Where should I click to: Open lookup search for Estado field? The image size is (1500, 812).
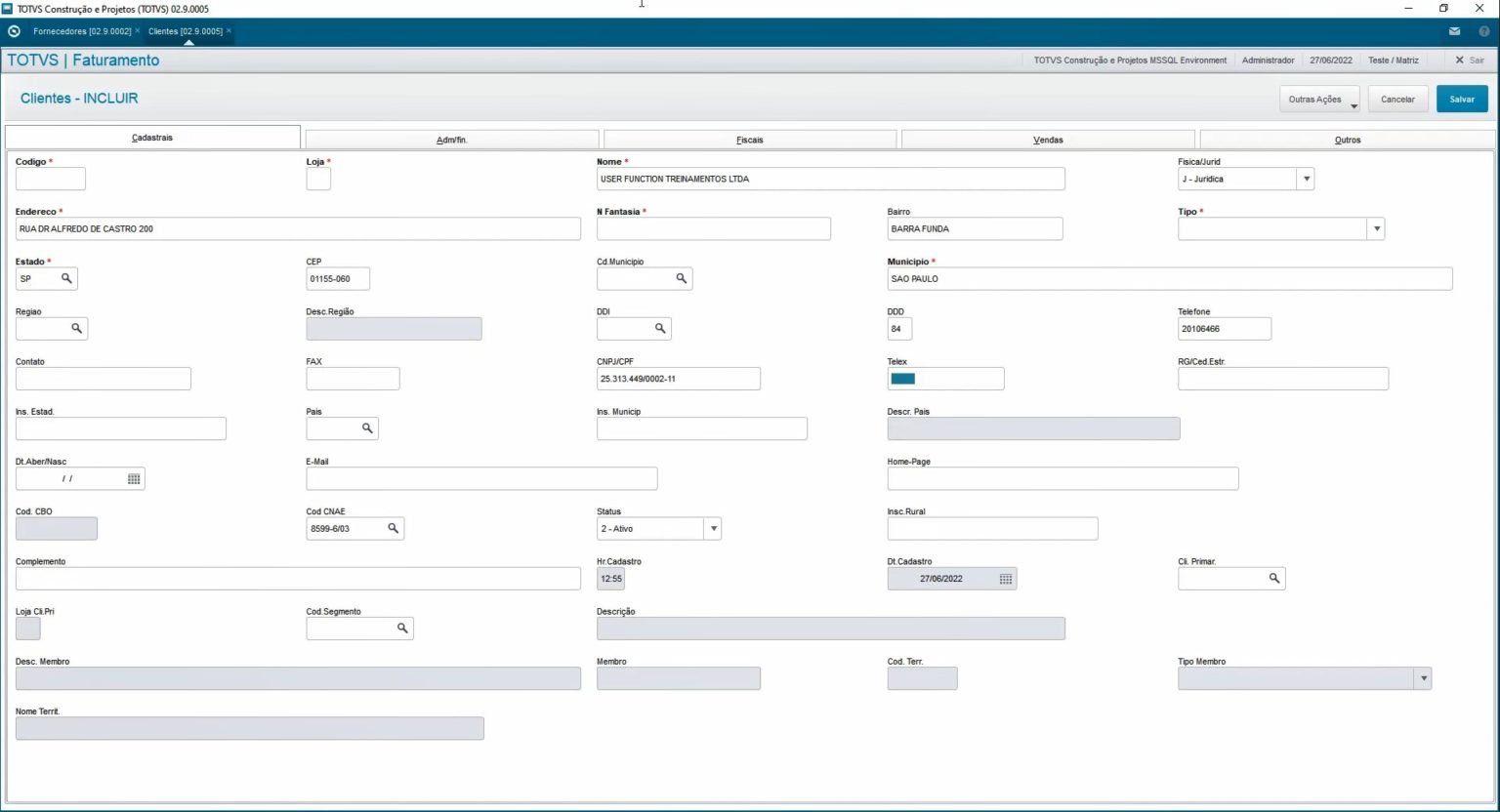click(x=66, y=279)
